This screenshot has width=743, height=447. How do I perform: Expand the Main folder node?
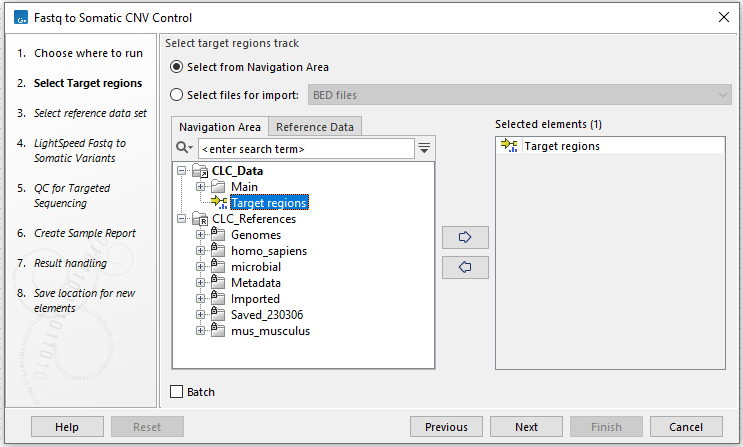tap(200, 187)
